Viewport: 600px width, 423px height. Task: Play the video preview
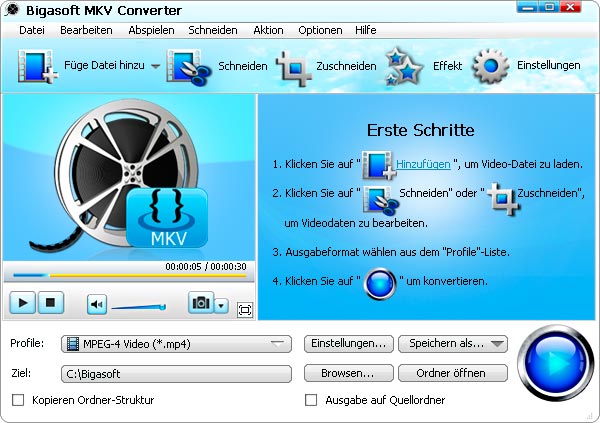point(23,302)
